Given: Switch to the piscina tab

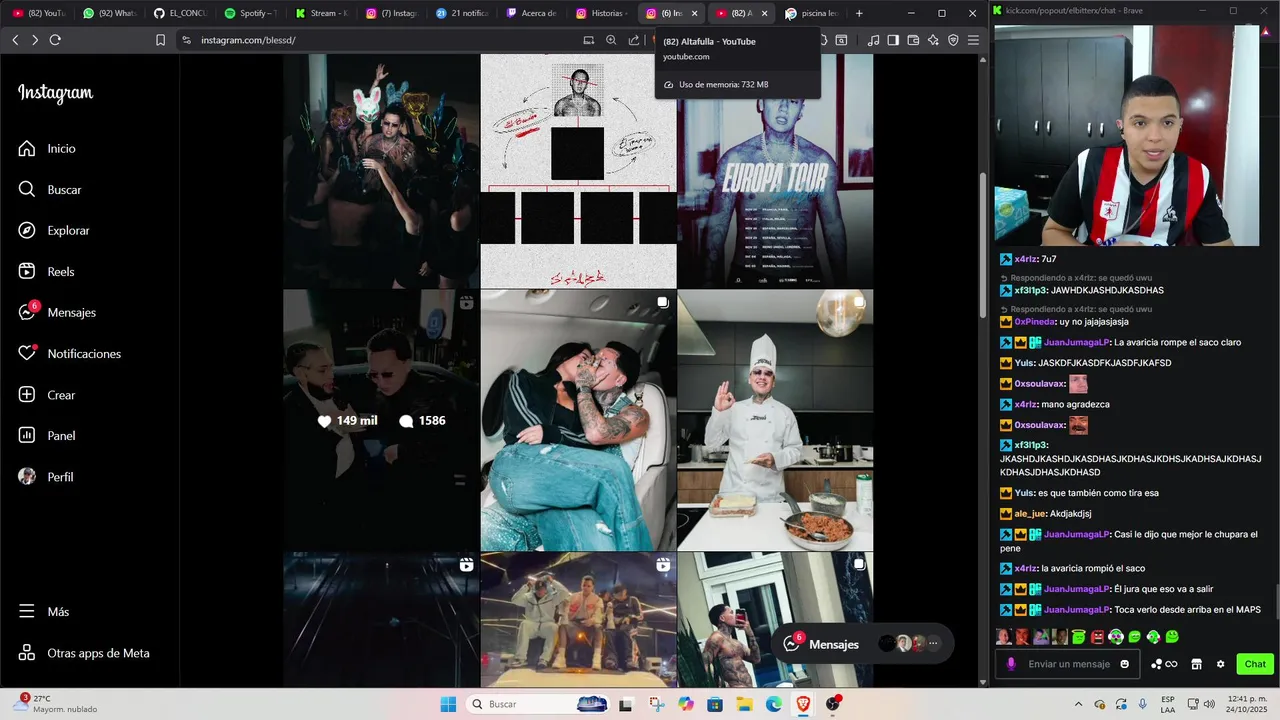Looking at the screenshot, I should pyautogui.click(x=812, y=13).
